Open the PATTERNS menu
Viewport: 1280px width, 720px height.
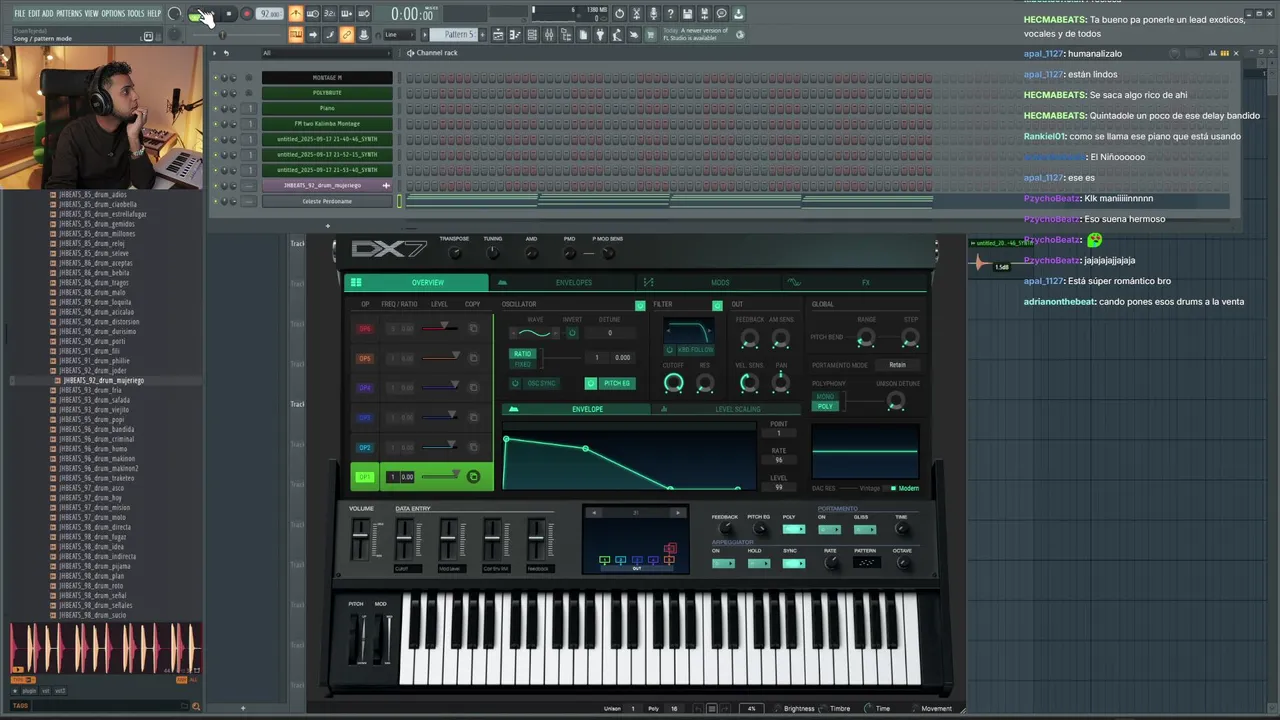pos(69,13)
